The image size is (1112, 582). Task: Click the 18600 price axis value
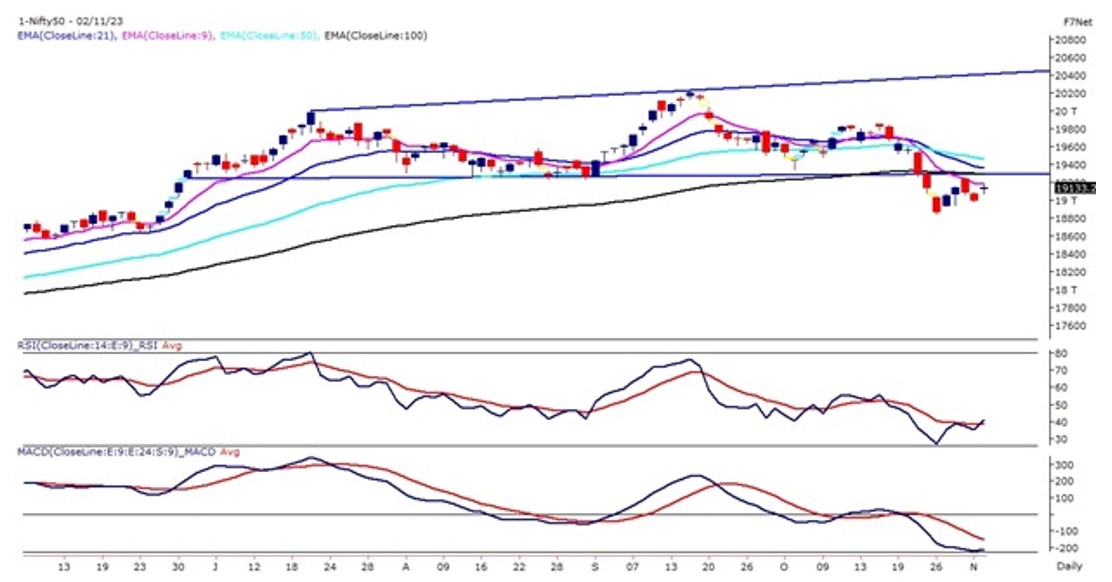(x=1071, y=237)
